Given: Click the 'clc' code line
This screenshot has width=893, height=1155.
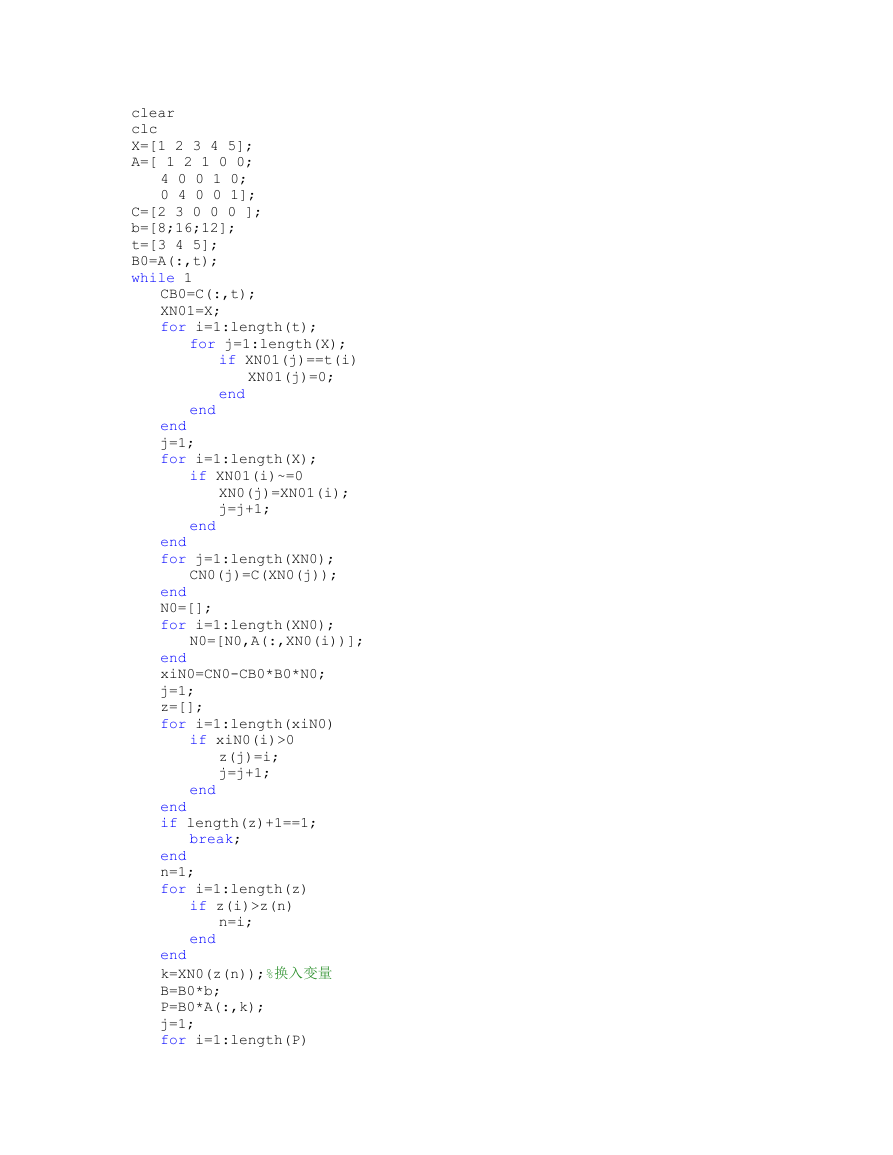Looking at the screenshot, I should (x=144, y=129).
